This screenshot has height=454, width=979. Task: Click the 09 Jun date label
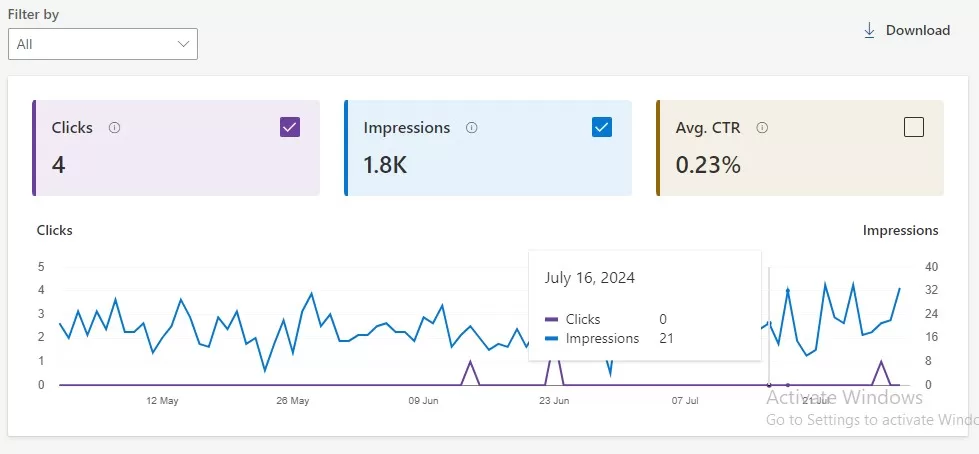tap(423, 401)
